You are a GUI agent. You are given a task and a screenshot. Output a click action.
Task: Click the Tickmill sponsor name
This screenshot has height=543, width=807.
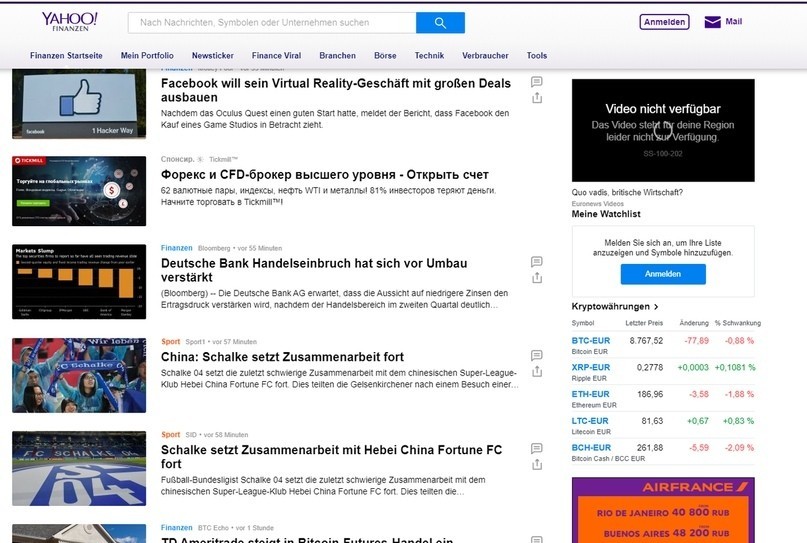pyautogui.click(x=223, y=160)
